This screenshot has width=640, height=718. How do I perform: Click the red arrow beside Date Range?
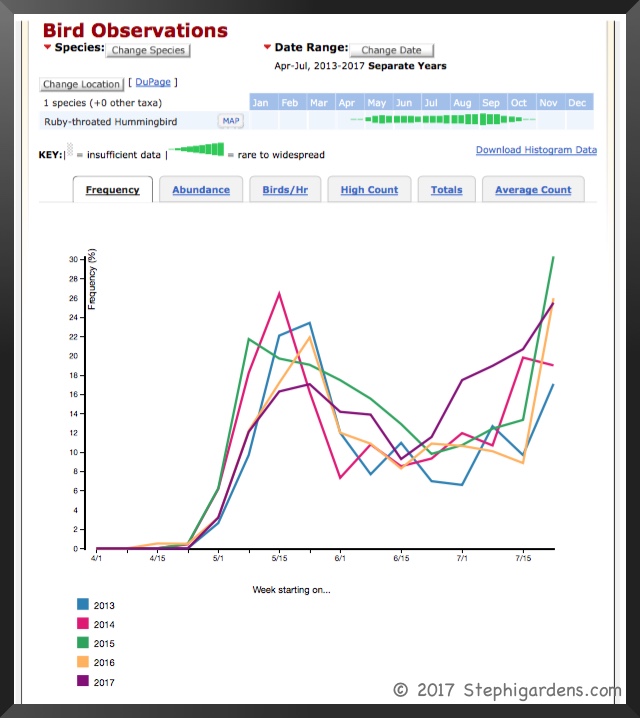(267, 47)
